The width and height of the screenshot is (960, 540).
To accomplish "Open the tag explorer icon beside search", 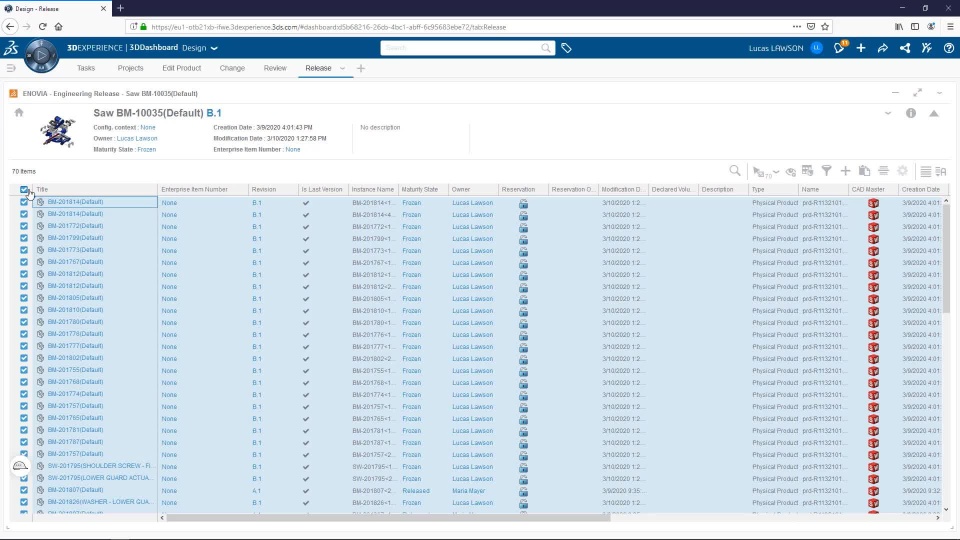I will click(x=566, y=48).
